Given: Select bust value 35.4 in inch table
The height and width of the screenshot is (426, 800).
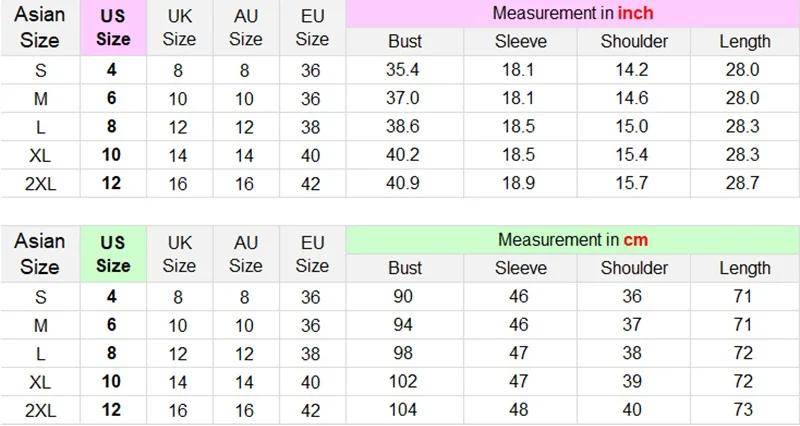Looking at the screenshot, I should coord(405,70).
